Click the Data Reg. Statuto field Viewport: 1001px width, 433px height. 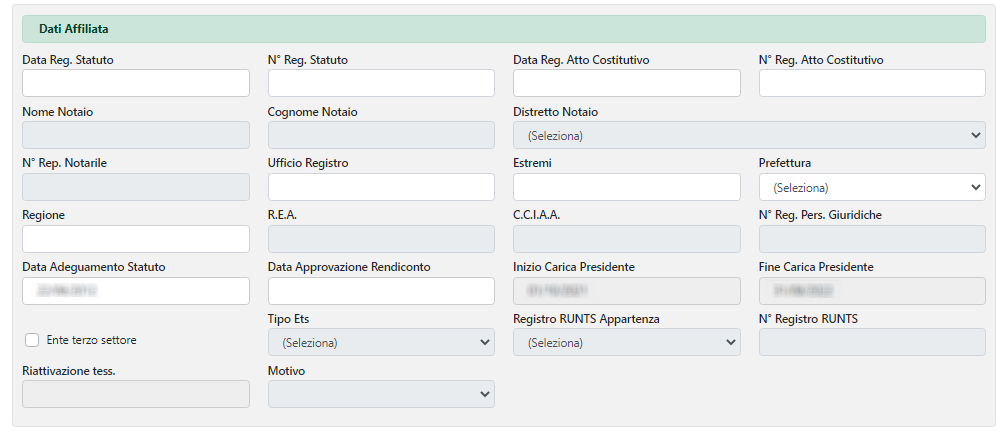point(136,83)
